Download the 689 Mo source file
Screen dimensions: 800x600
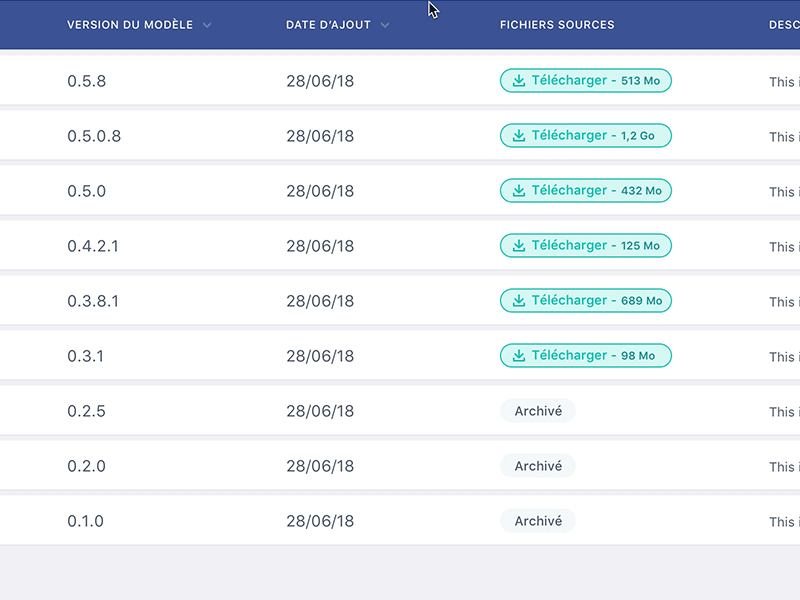(585, 300)
